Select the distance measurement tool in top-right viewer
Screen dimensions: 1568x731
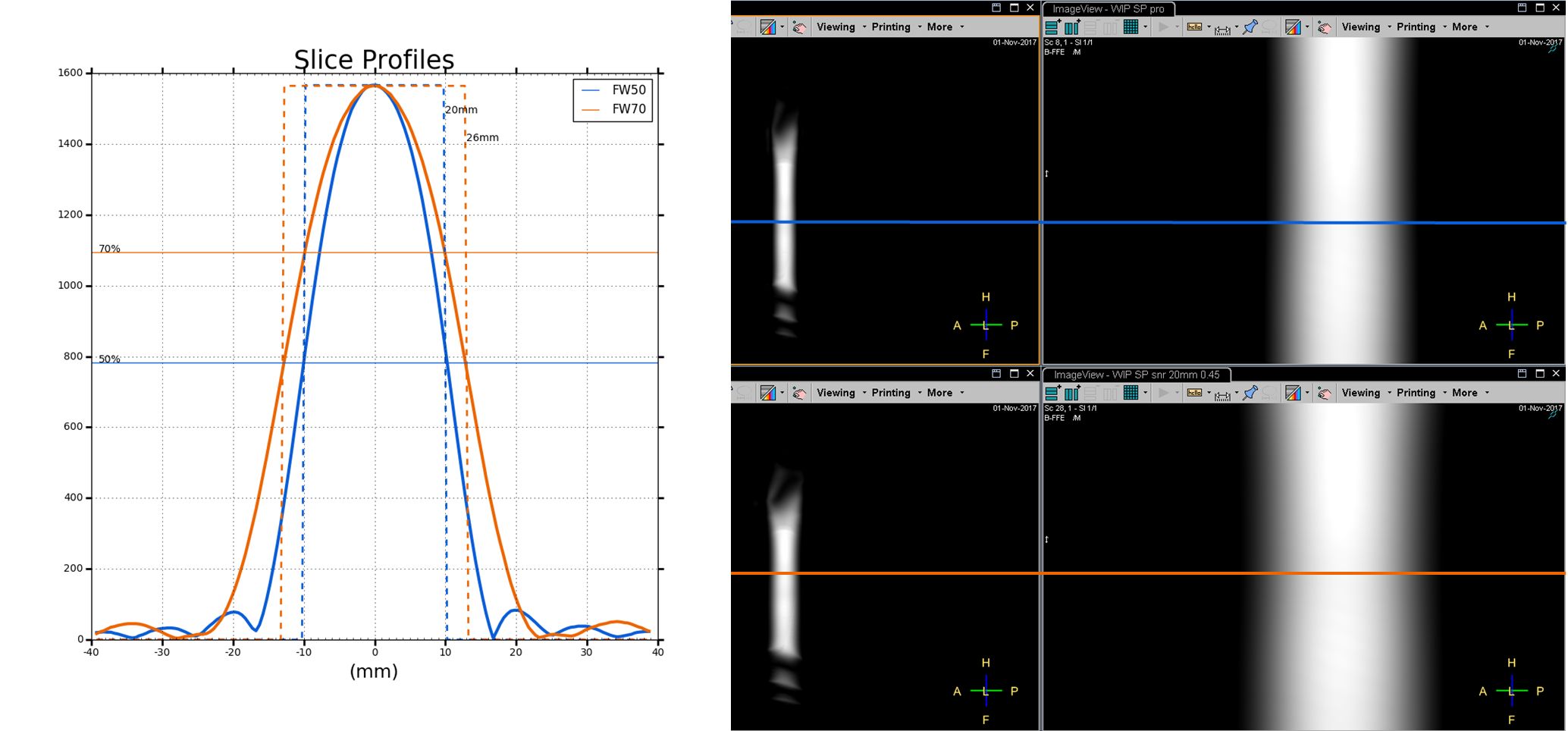point(1222,28)
